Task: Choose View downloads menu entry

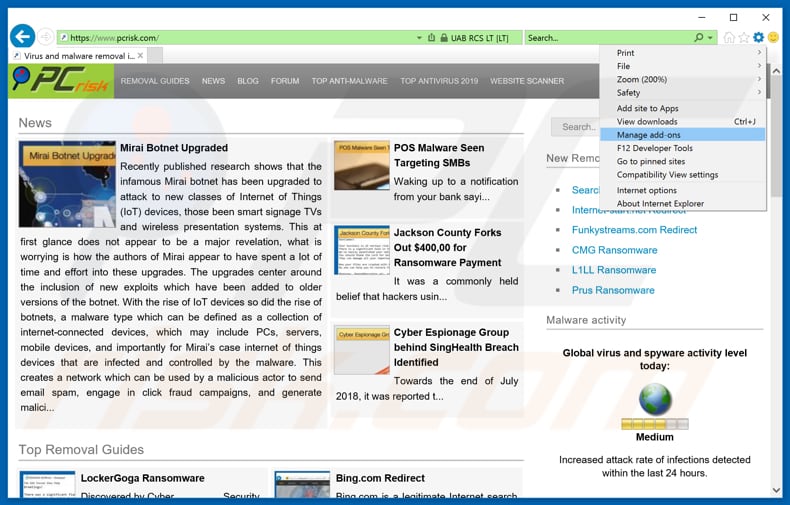Action: 682,121
